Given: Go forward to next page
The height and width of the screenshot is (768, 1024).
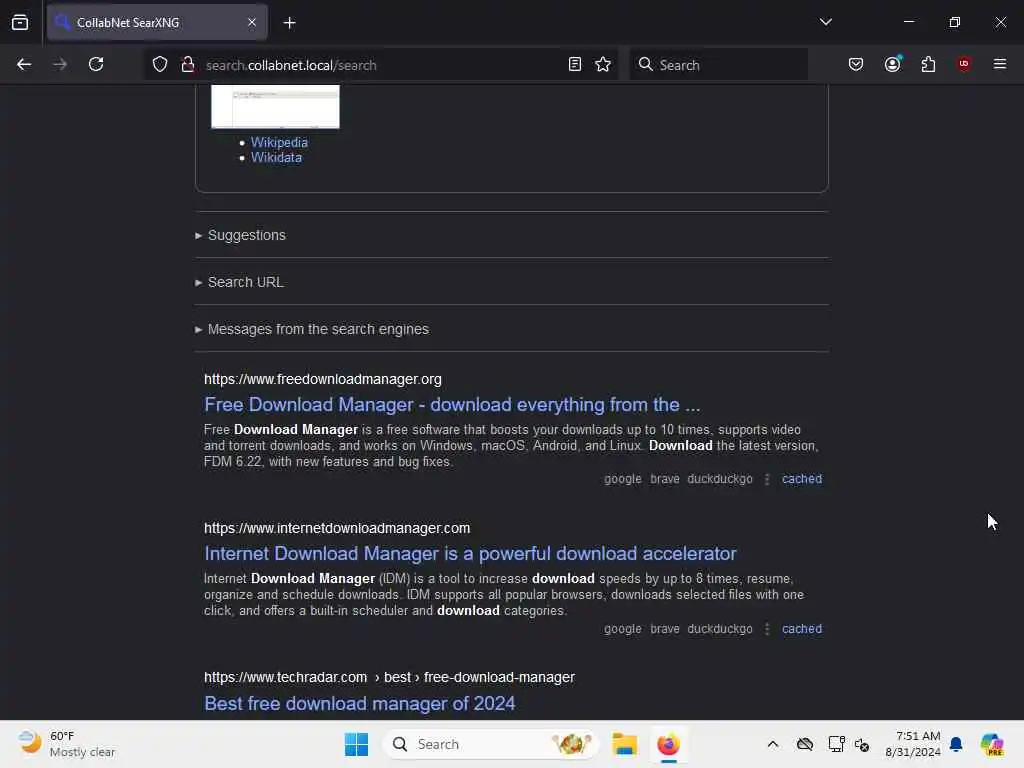Looking at the screenshot, I should point(60,65).
